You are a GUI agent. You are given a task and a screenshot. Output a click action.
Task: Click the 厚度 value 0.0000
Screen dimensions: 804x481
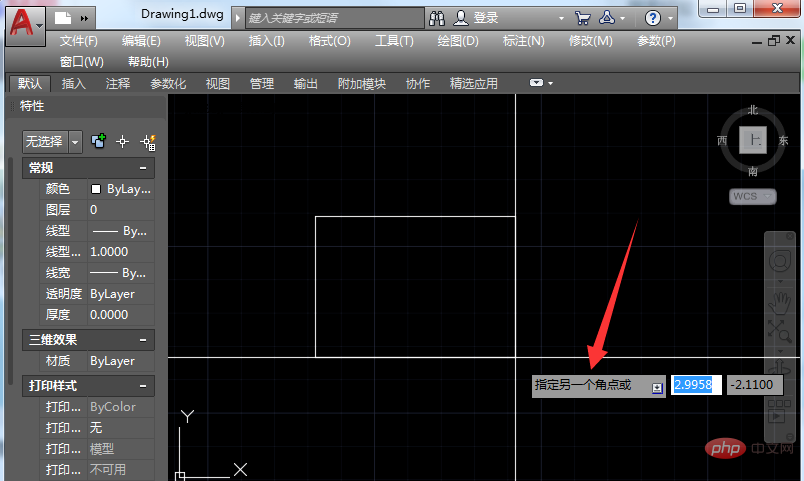pos(121,315)
